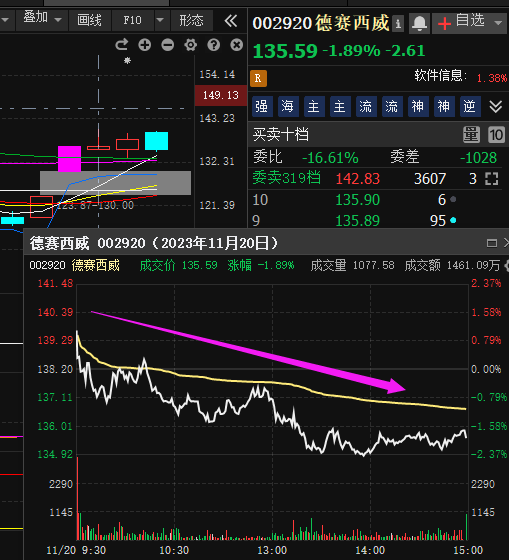Click the 成交量 1077.58 label in popup
The width and height of the screenshot is (509, 560).
pos(353,265)
